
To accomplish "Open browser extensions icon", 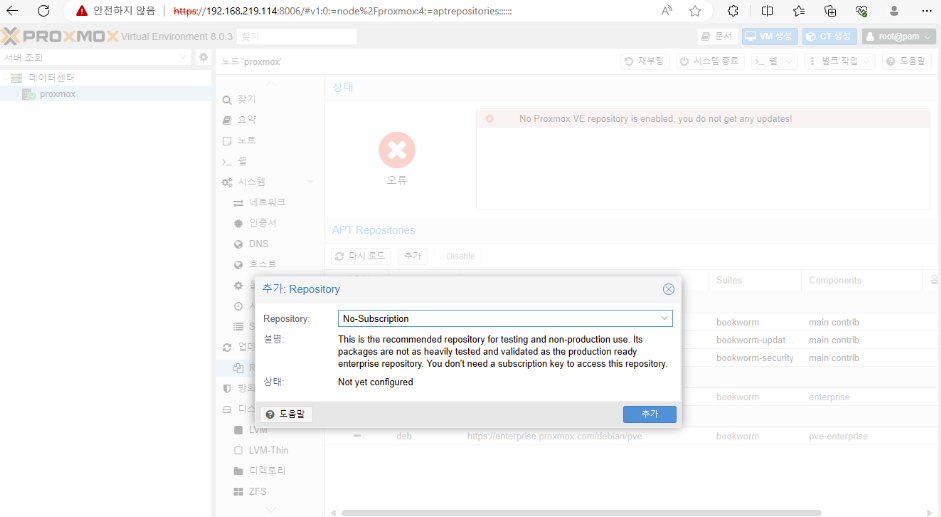I will tap(733, 11).
